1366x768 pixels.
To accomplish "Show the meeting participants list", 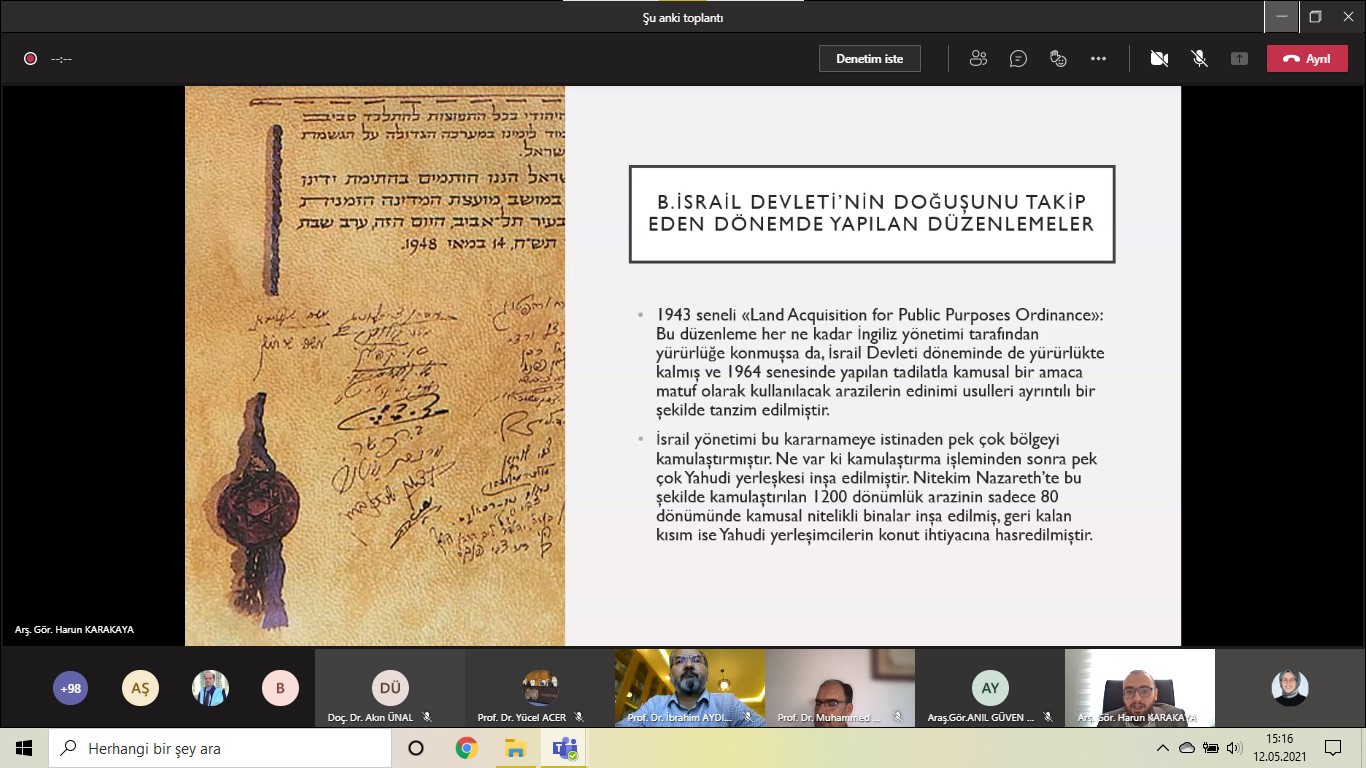I will coord(977,58).
